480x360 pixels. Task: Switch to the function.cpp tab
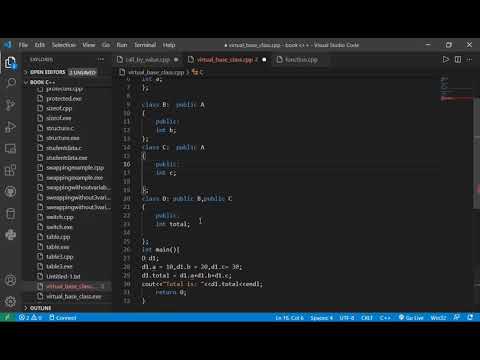301,60
